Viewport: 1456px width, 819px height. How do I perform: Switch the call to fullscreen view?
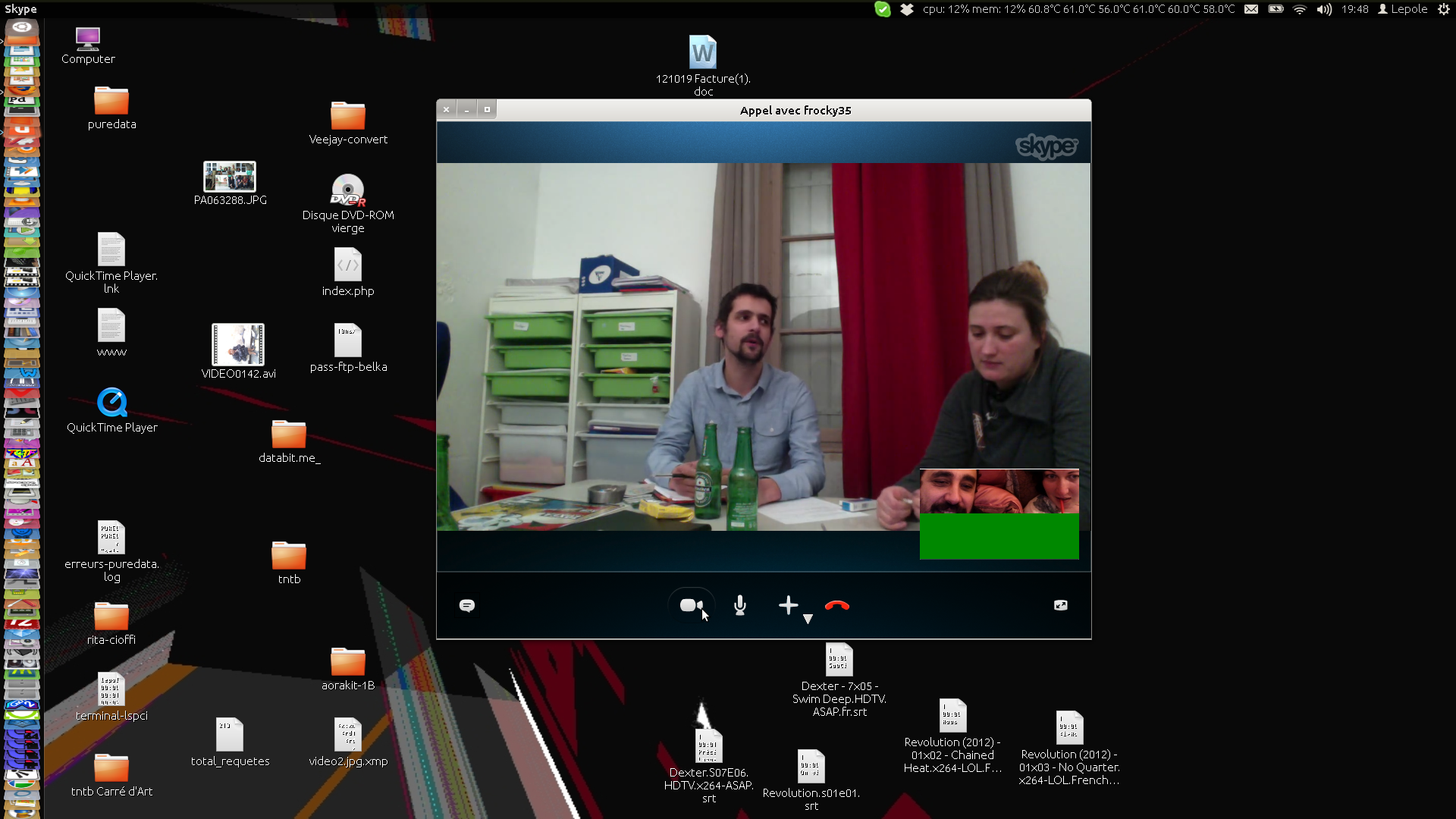tap(1060, 605)
